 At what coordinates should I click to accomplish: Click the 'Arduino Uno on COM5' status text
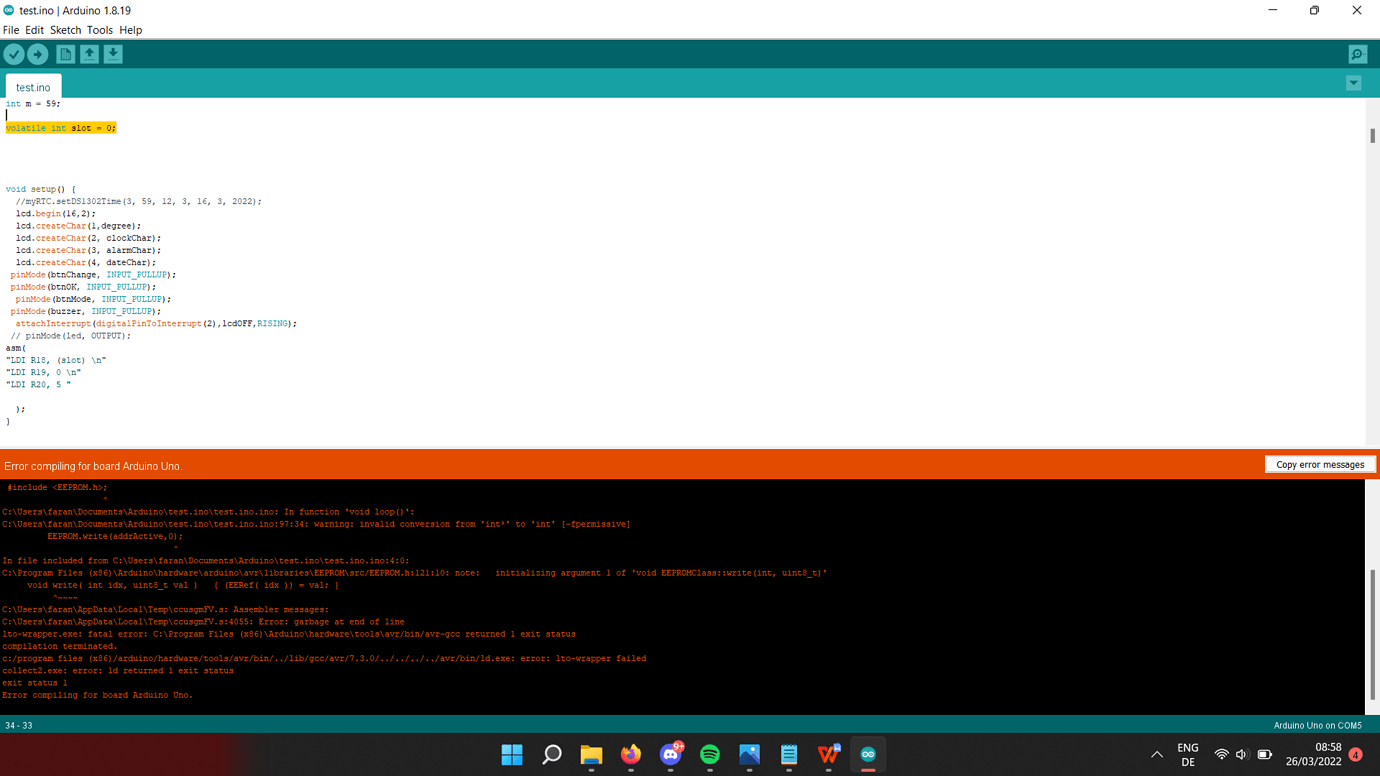pos(1318,726)
